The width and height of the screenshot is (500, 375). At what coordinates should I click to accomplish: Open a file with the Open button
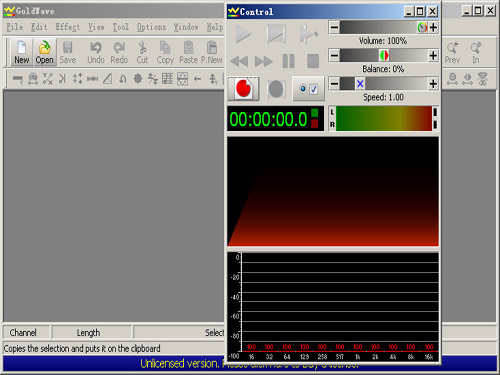click(44, 52)
